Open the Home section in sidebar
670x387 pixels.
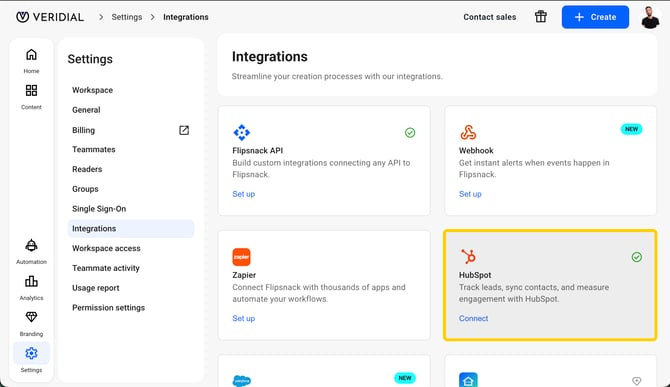click(x=31, y=61)
